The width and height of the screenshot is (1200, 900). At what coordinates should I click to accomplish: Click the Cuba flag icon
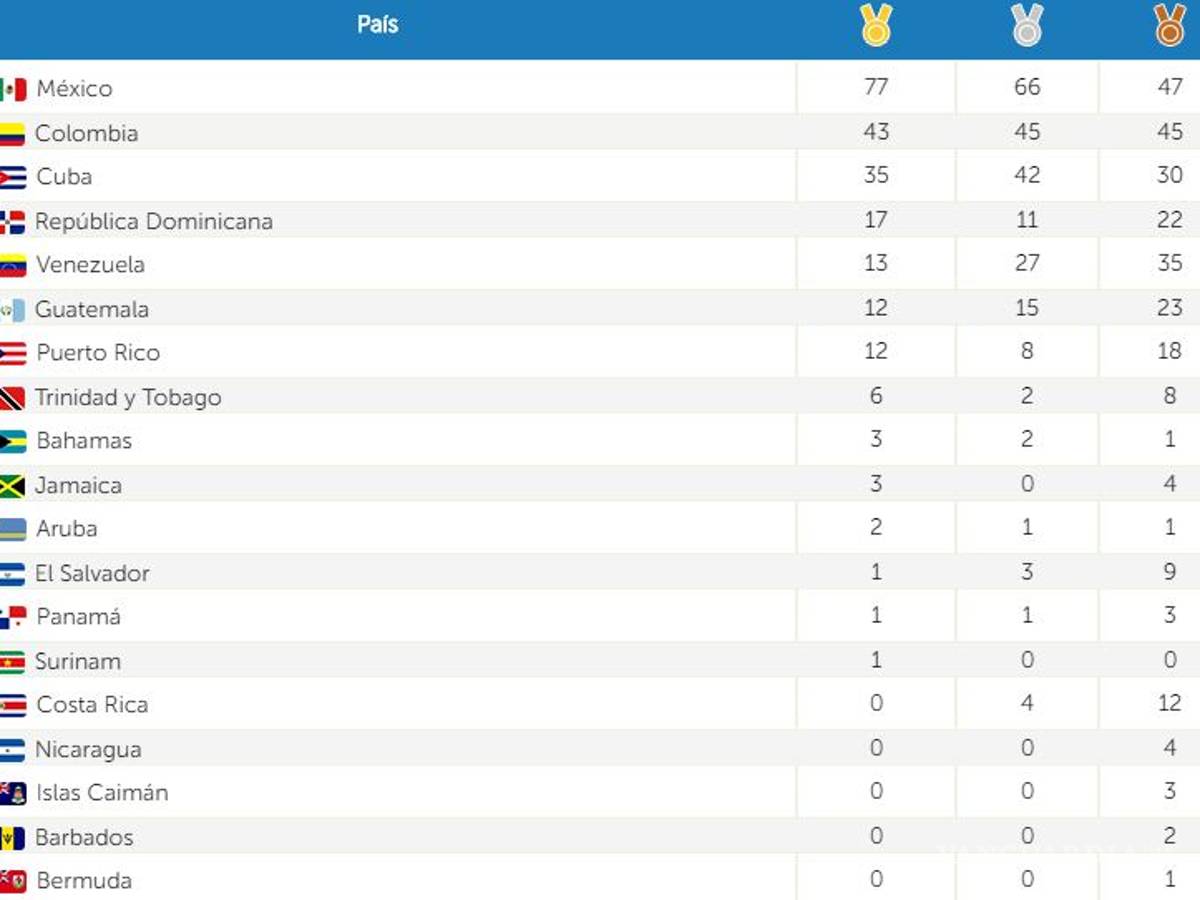tap(11, 176)
